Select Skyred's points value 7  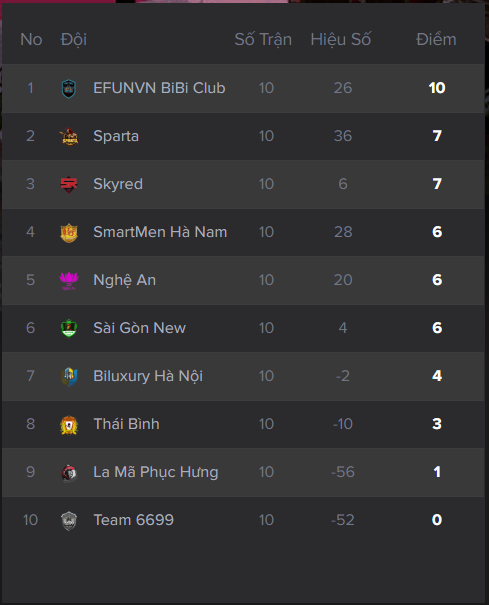click(x=437, y=184)
